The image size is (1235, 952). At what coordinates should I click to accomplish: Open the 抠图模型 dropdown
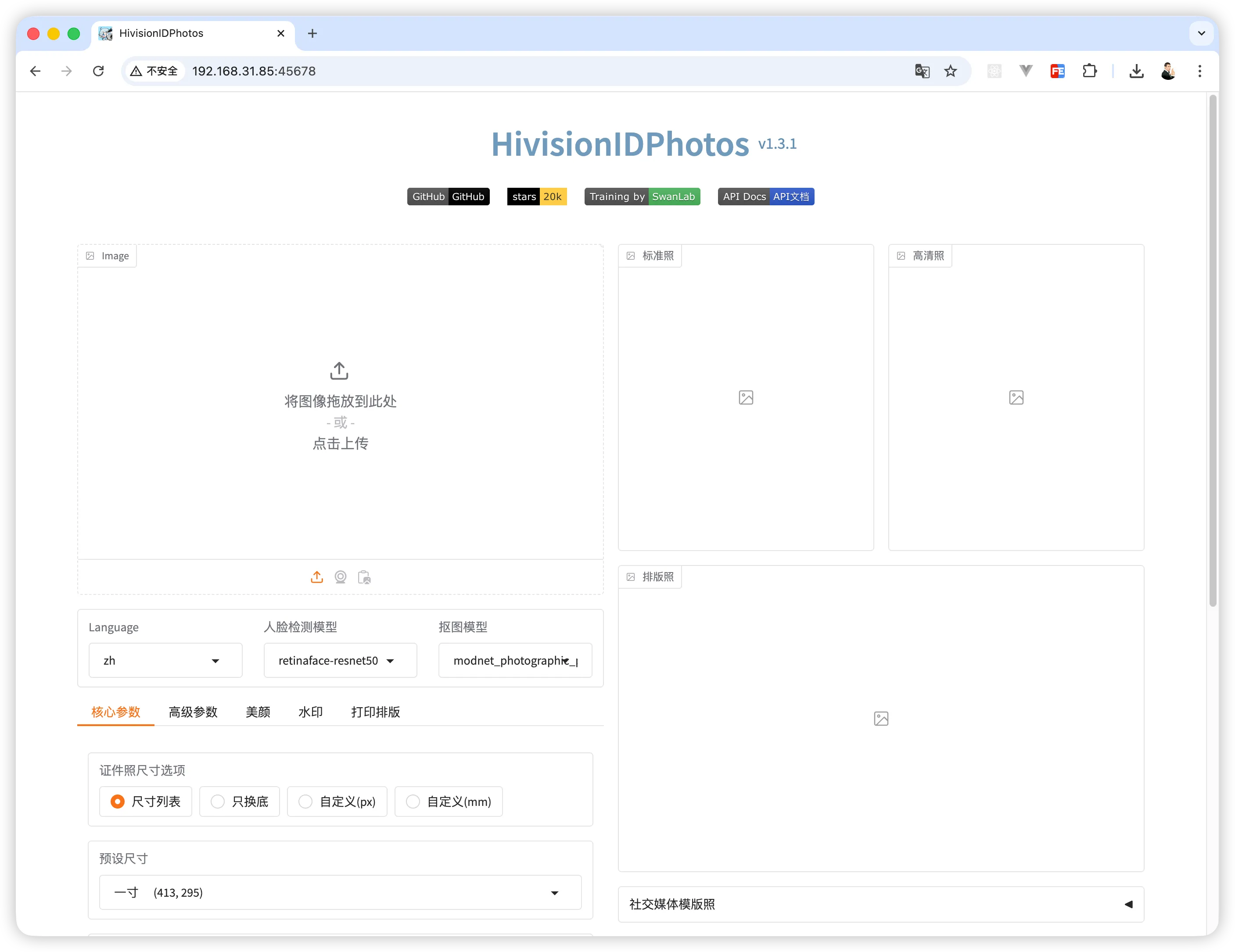tap(515, 660)
